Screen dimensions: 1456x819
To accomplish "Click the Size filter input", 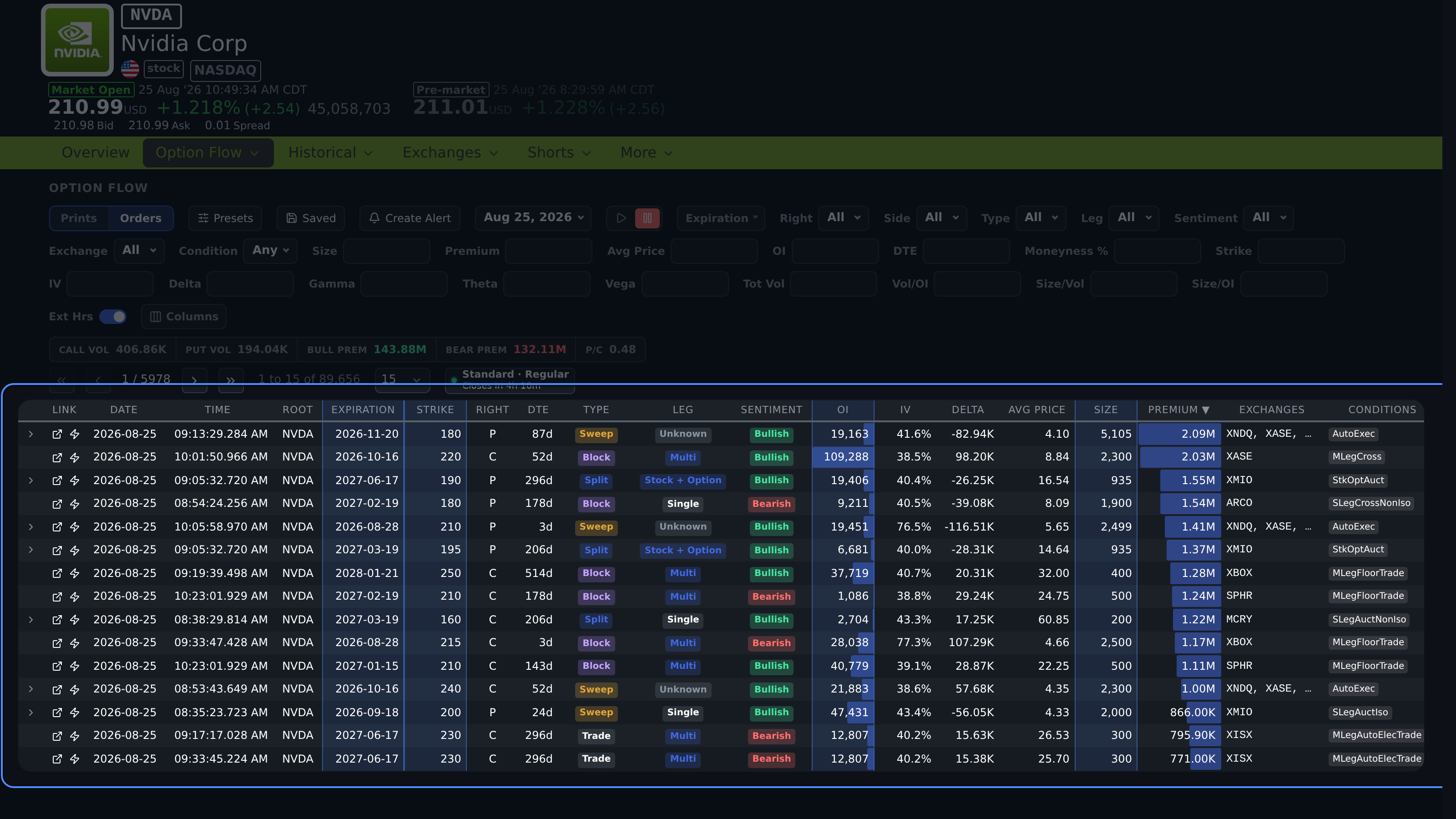I will pyautogui.click(x=387, y=251).
